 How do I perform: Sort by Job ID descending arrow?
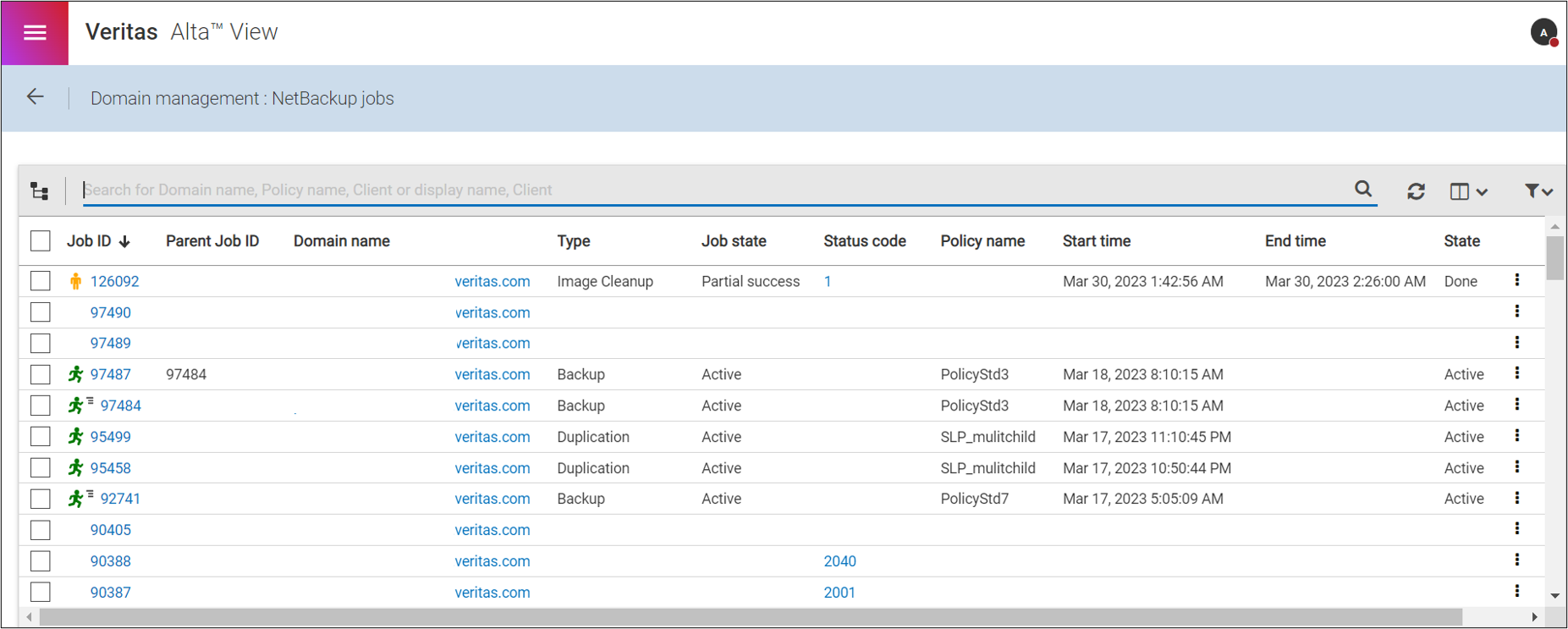[124, 242]
